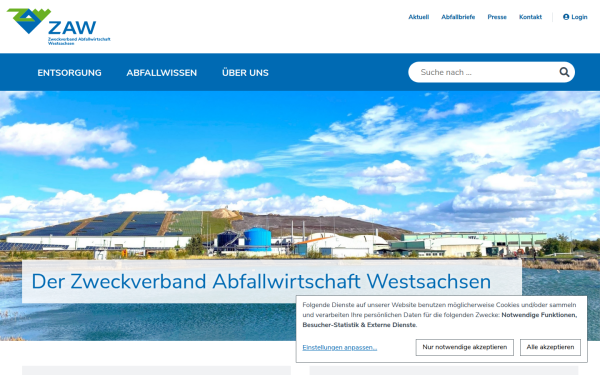Click 'Alle akzeptieren' button

pos(550,347)
